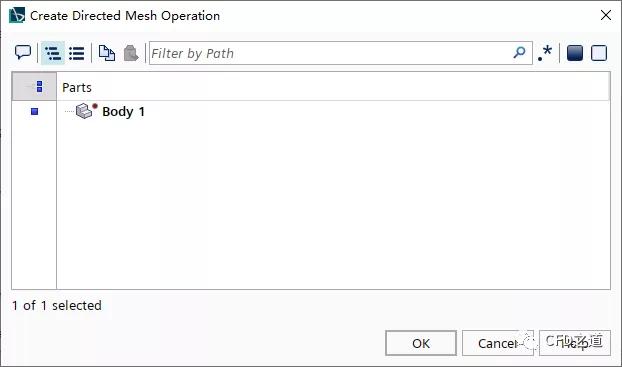Click the magnifier search icon in filter
This screenshot has height=367, width=622.
click(519, 52)
